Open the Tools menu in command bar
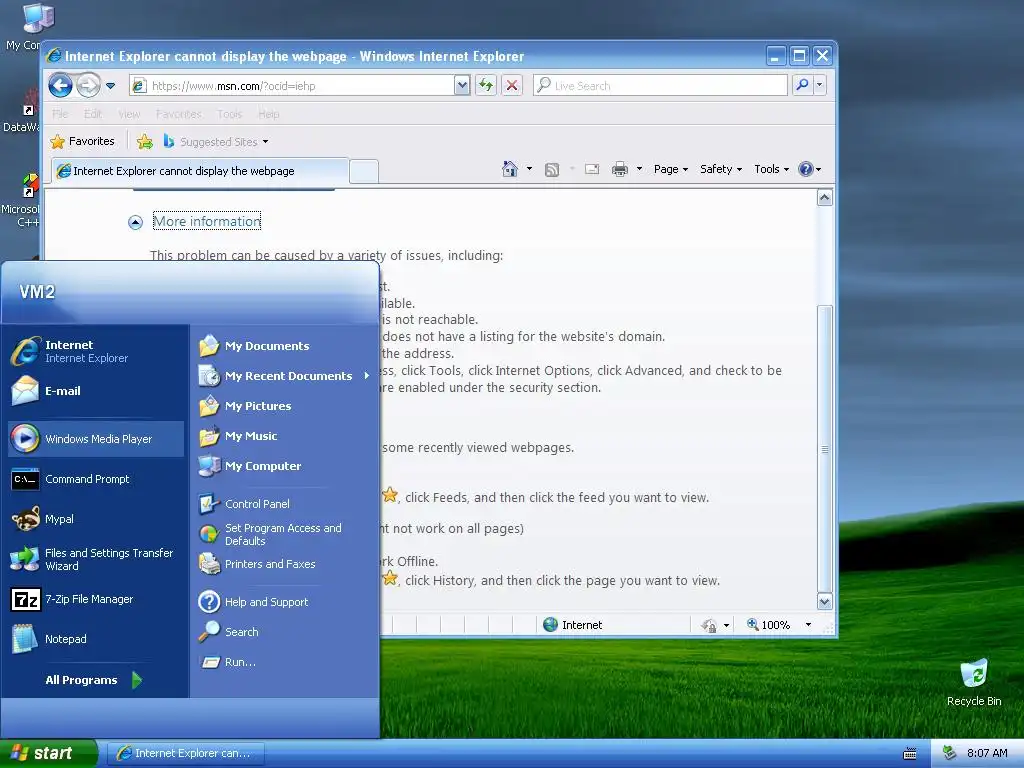1024x768 pixels. 771,169
